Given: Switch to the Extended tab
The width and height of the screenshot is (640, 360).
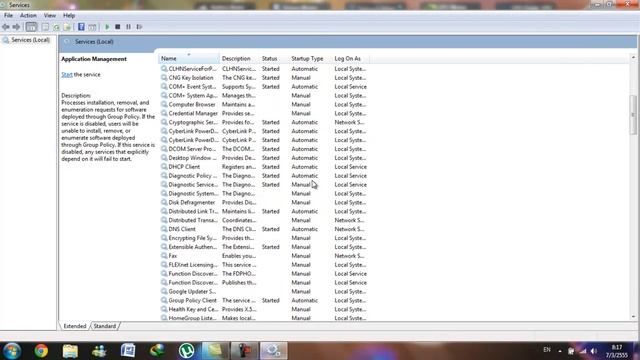Looking at the screenshot, I should click(75, 326).
